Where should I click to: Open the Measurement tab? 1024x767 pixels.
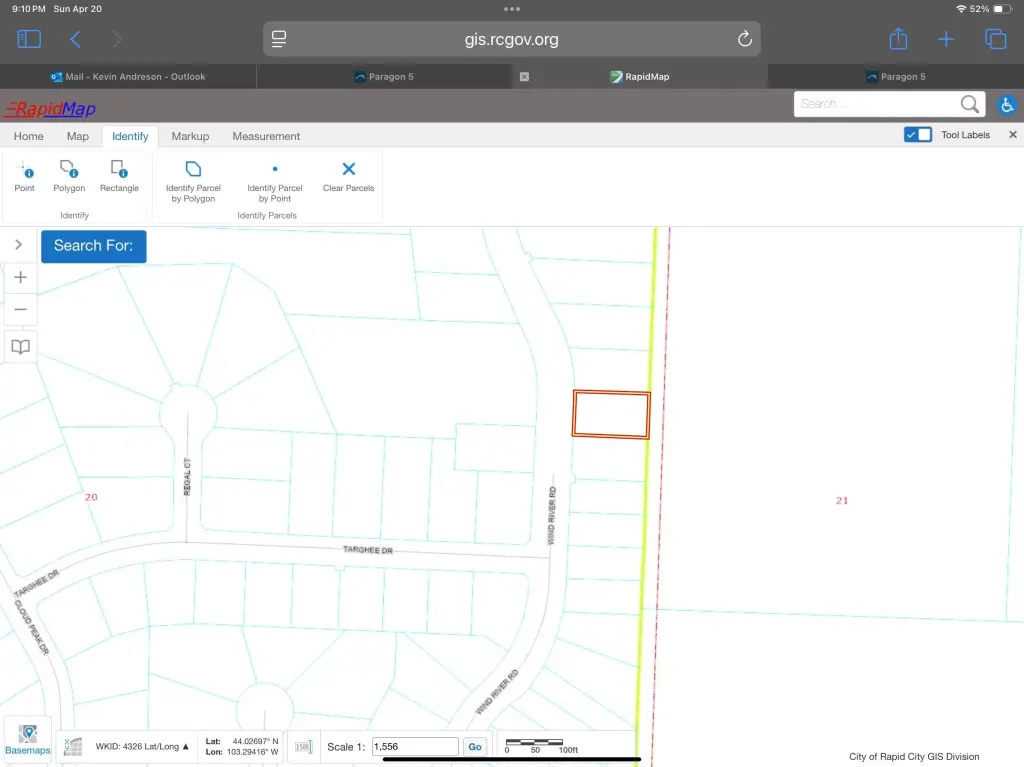266,136
